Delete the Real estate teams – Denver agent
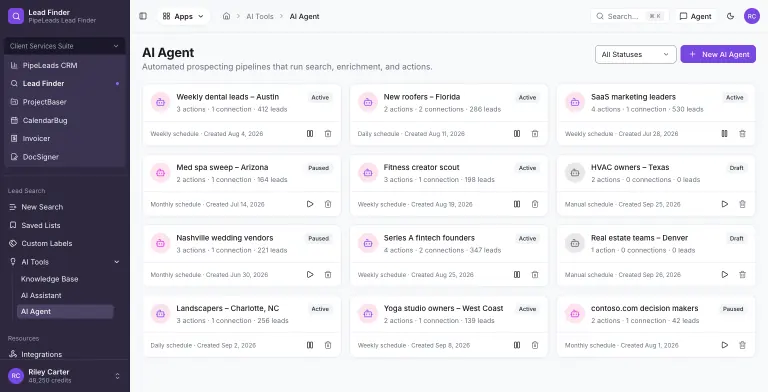This screenshot has width=768, height=392. (743, 274)
